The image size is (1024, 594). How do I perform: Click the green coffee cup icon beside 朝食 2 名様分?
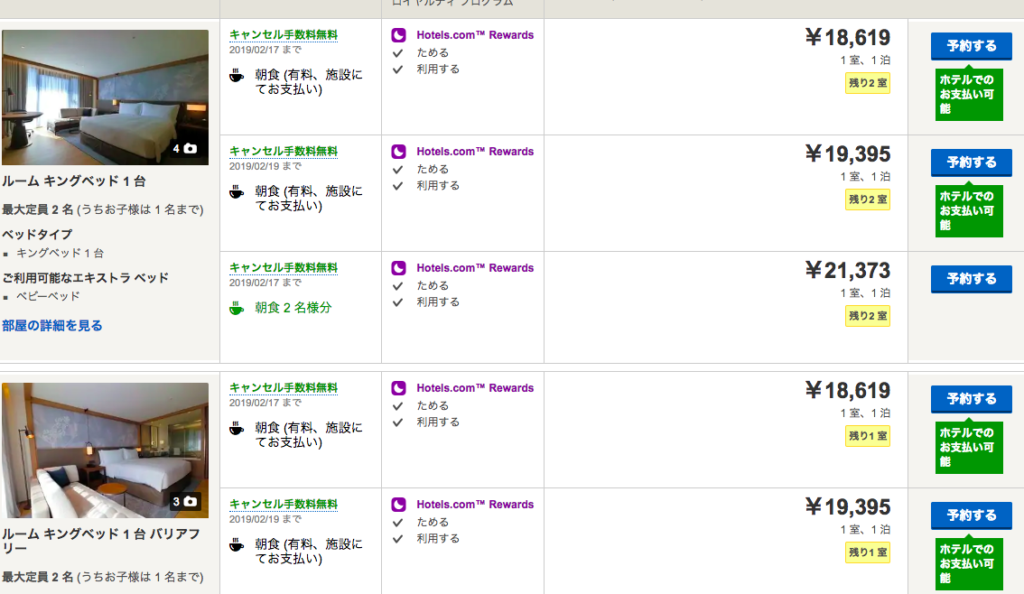point(236,308)
